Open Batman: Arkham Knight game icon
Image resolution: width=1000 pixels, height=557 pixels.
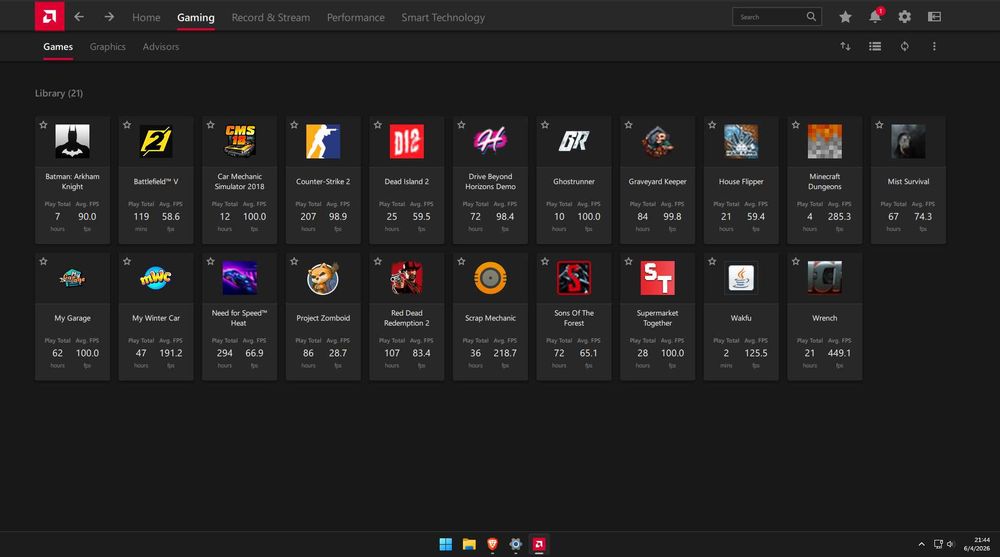(72, 141)
